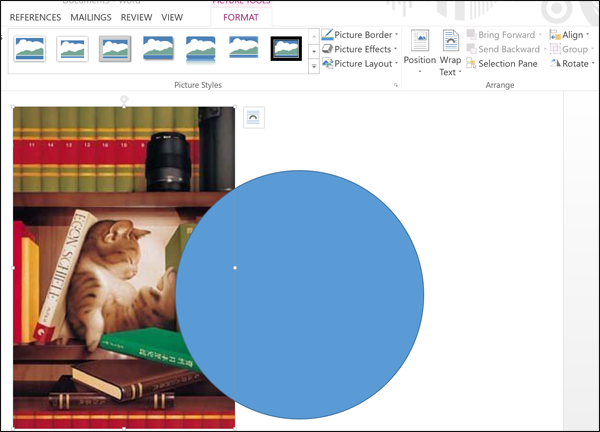Viewport: 600px width, 432px height.
Task: Open the Align dropdown
Action: point(569,35)
